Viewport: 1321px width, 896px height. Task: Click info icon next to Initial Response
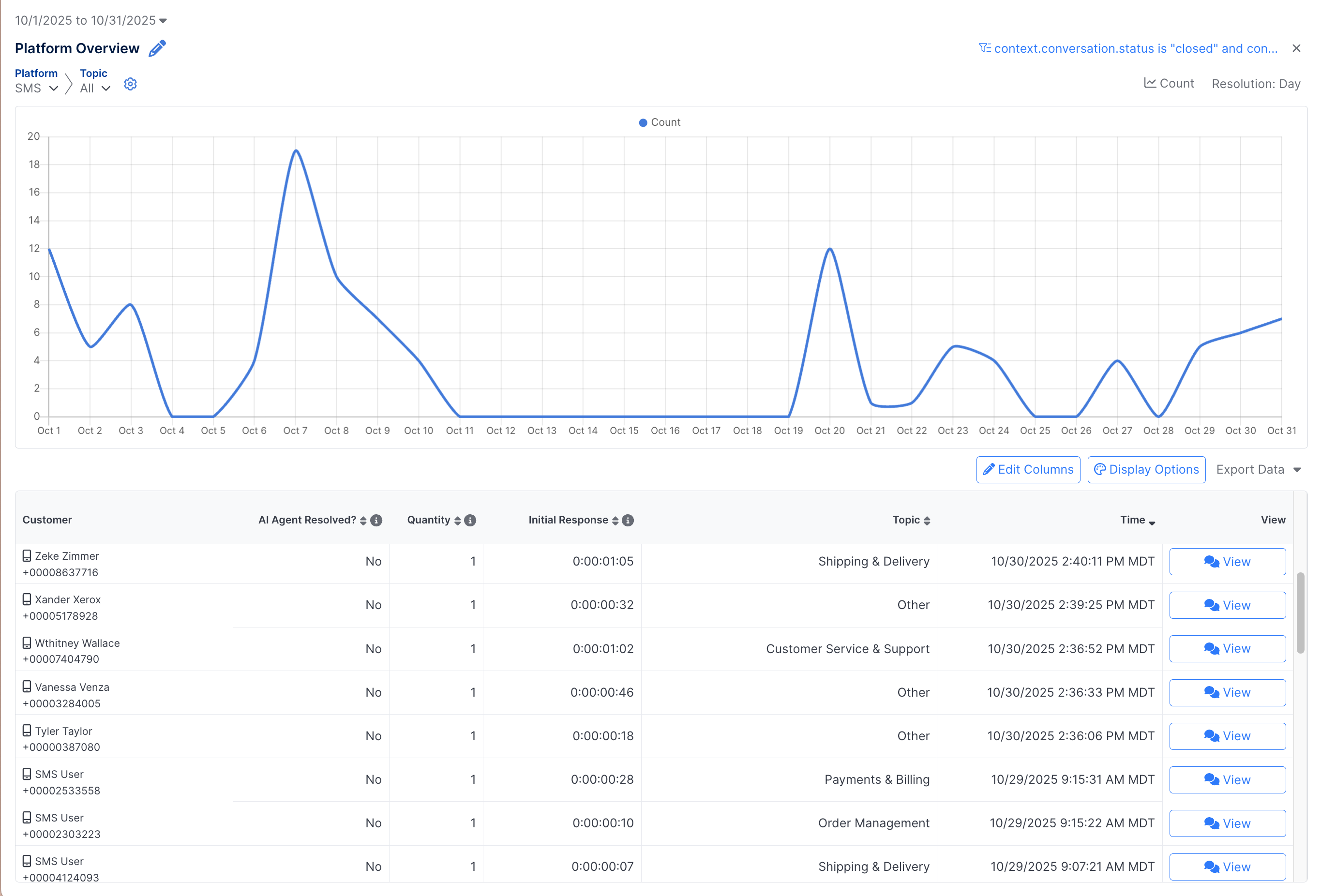click(628, 521)
